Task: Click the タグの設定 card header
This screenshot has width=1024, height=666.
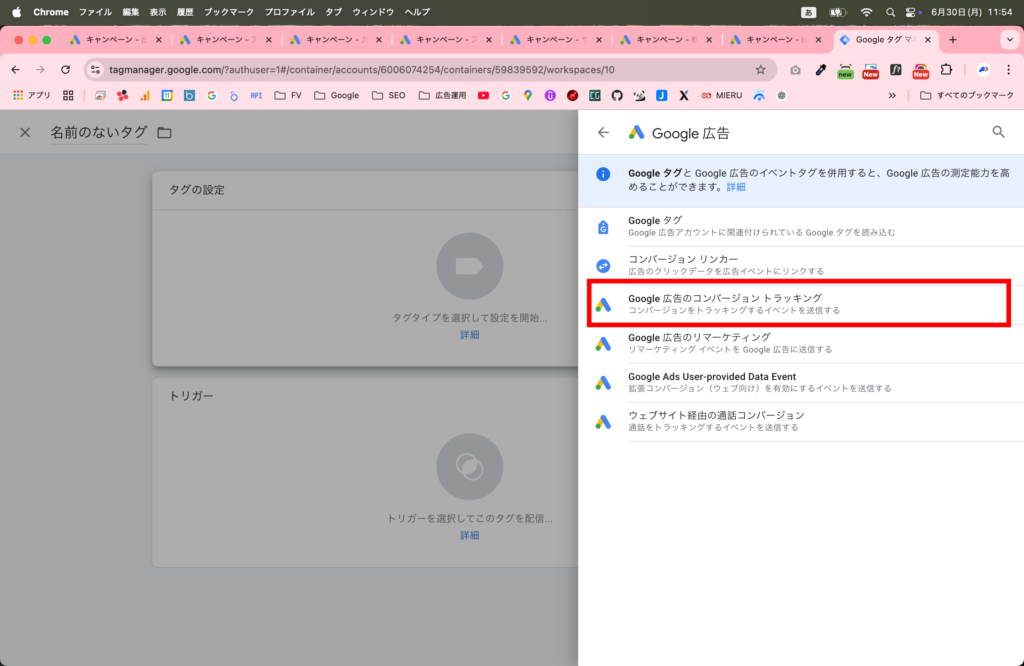Action: coord(365,190)
